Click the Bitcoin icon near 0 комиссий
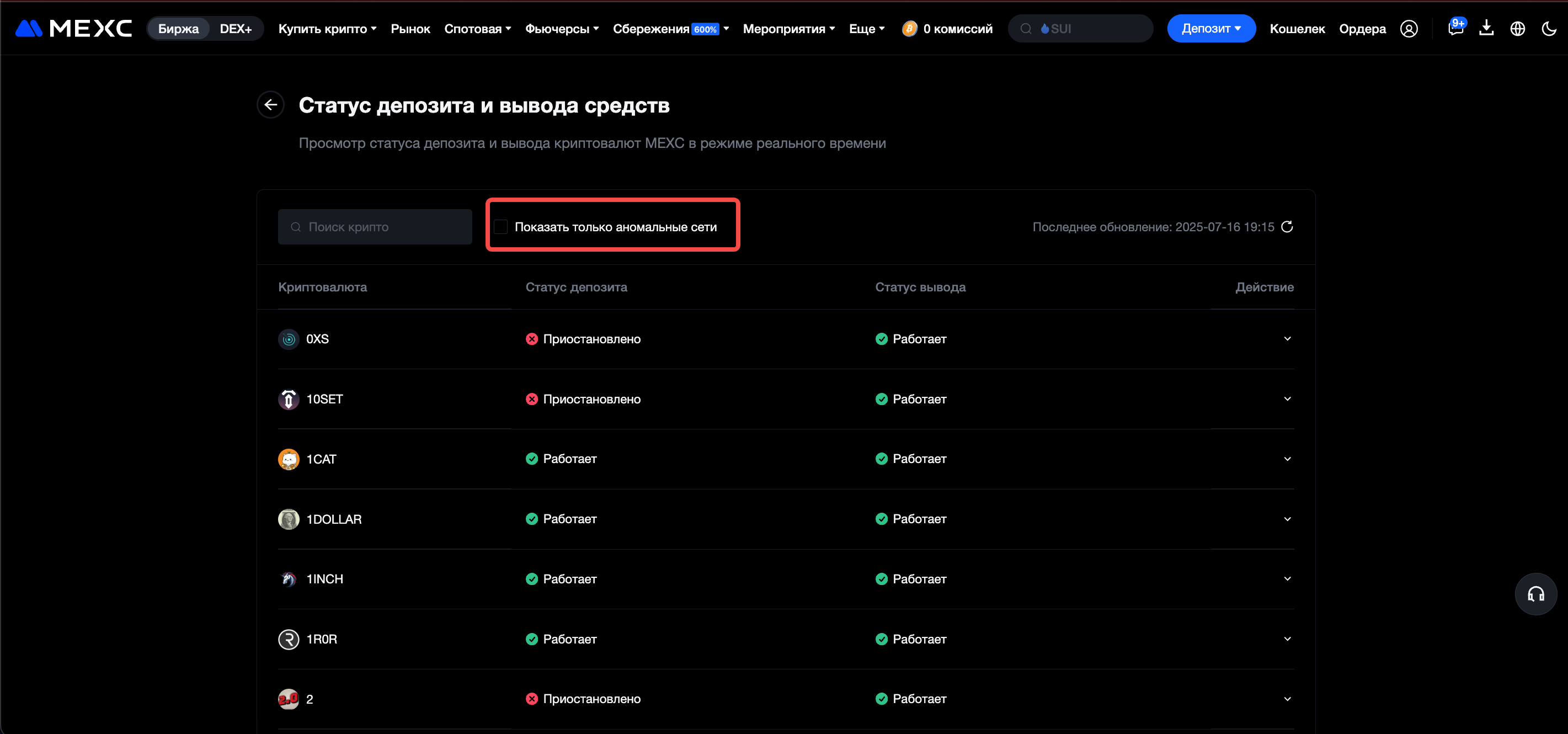This screenshot has width=1568, height=734. point(909,29)
